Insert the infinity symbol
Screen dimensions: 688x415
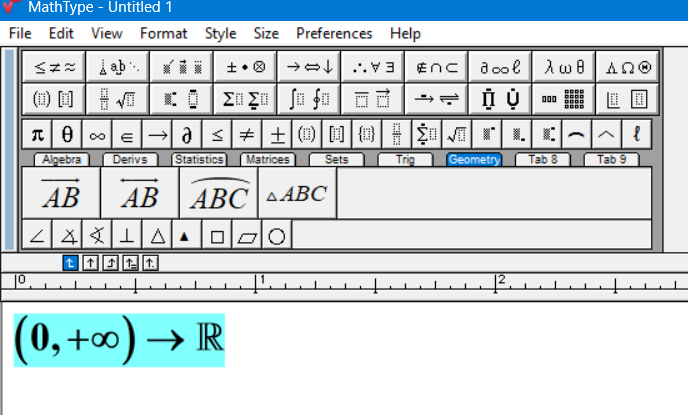tap(97, 134)
